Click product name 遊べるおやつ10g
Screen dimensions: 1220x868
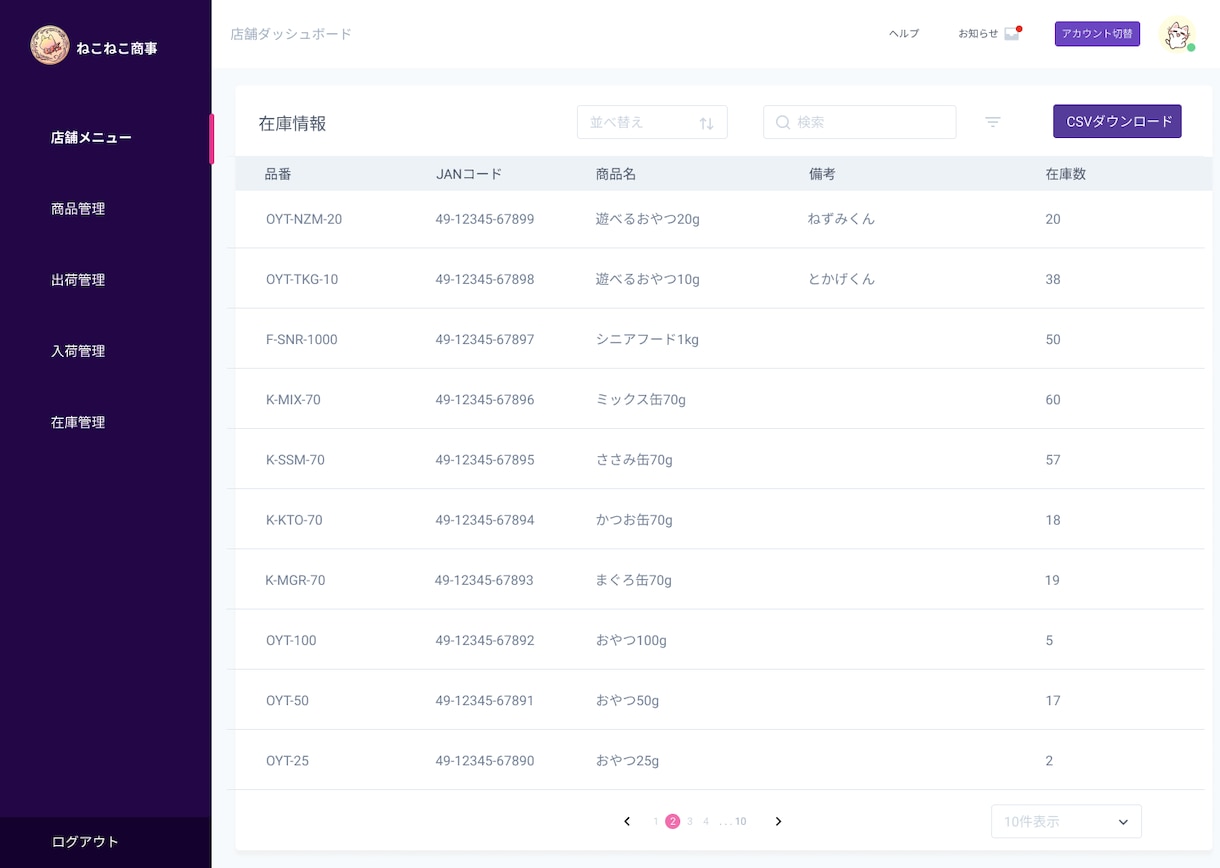[x=648, y=279]
